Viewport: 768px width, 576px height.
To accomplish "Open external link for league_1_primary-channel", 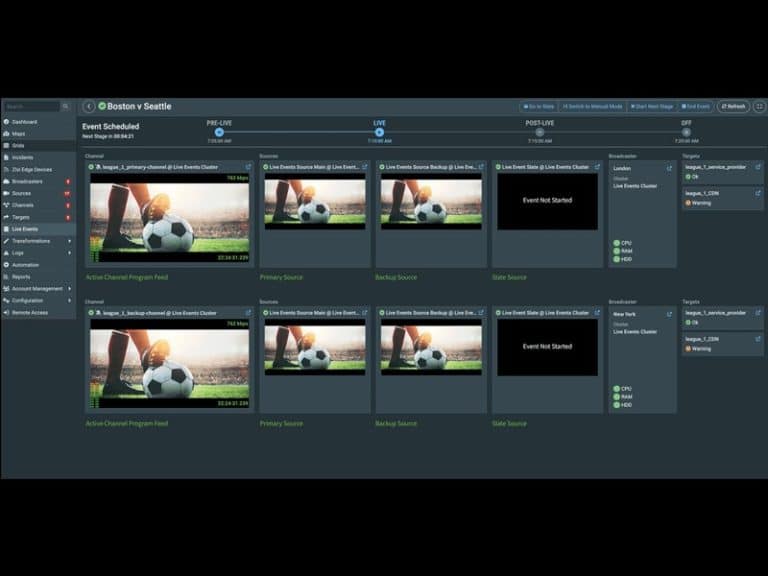I will [248, 167].
